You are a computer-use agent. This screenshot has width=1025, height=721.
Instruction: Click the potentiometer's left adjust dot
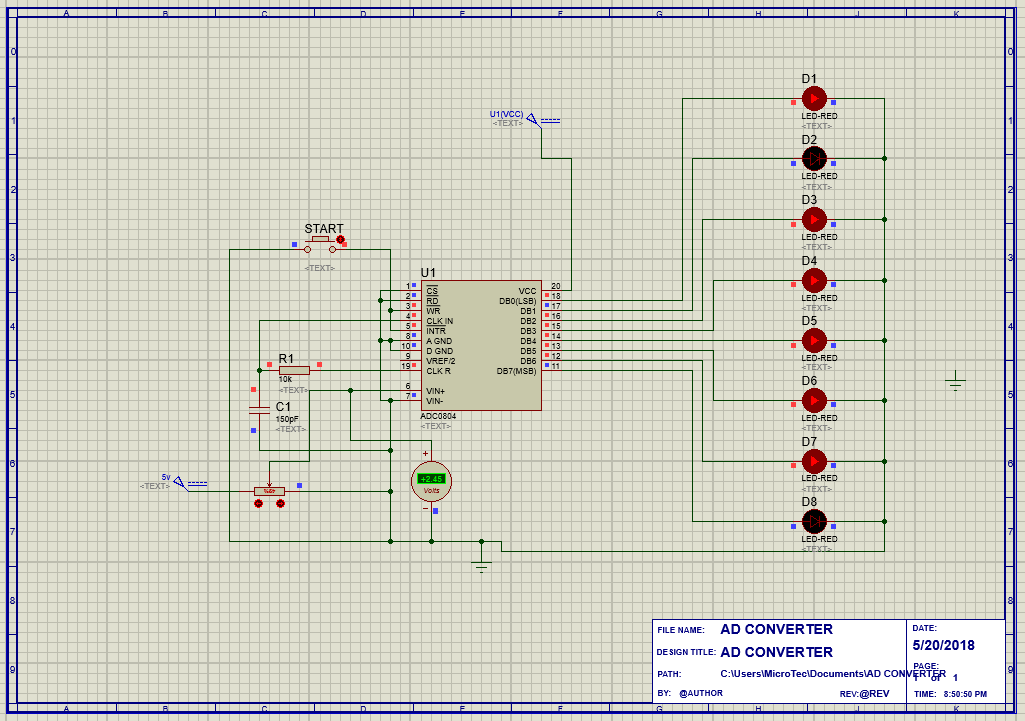pos(258,502)
